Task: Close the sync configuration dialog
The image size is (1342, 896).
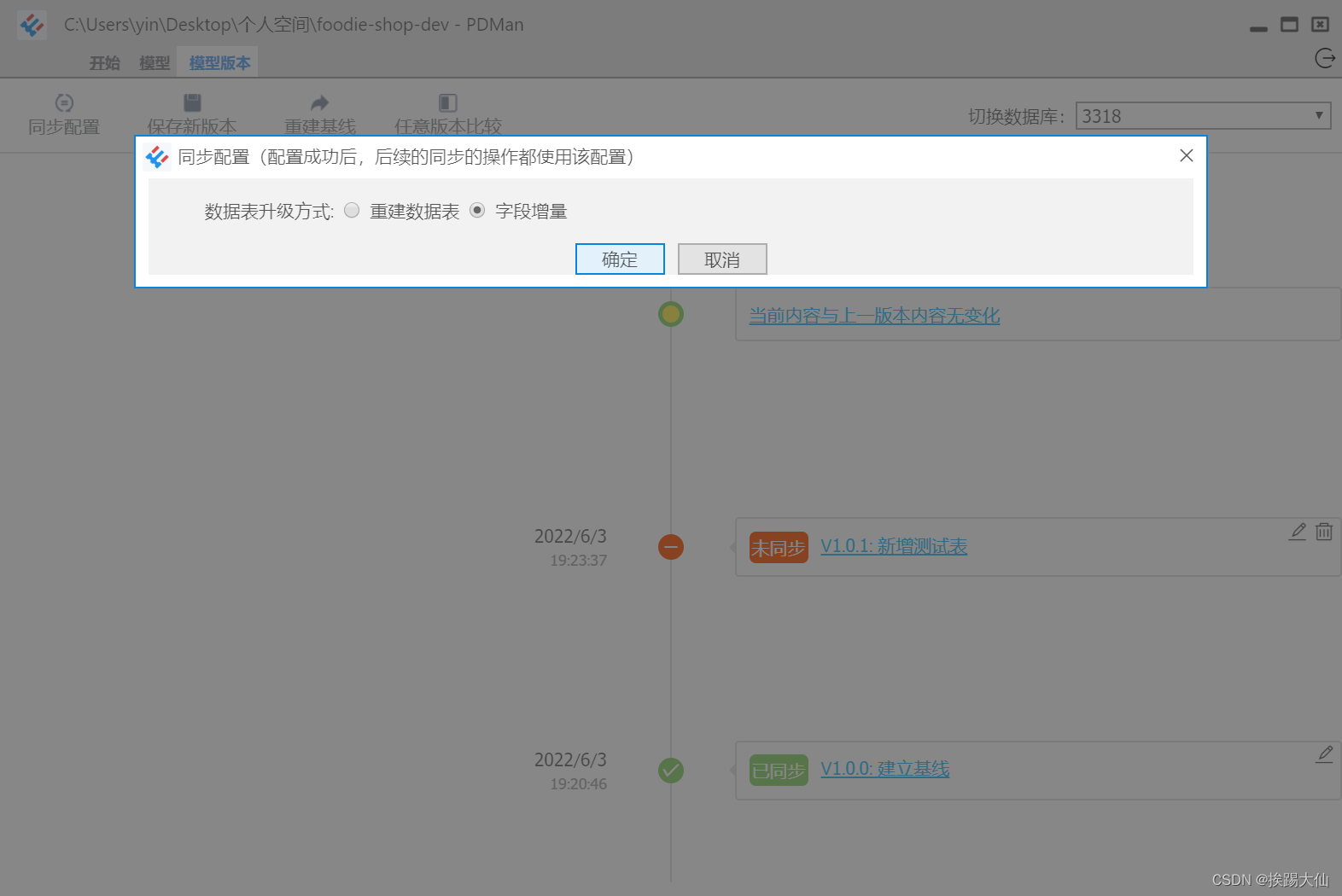Action: point(1187,155)
